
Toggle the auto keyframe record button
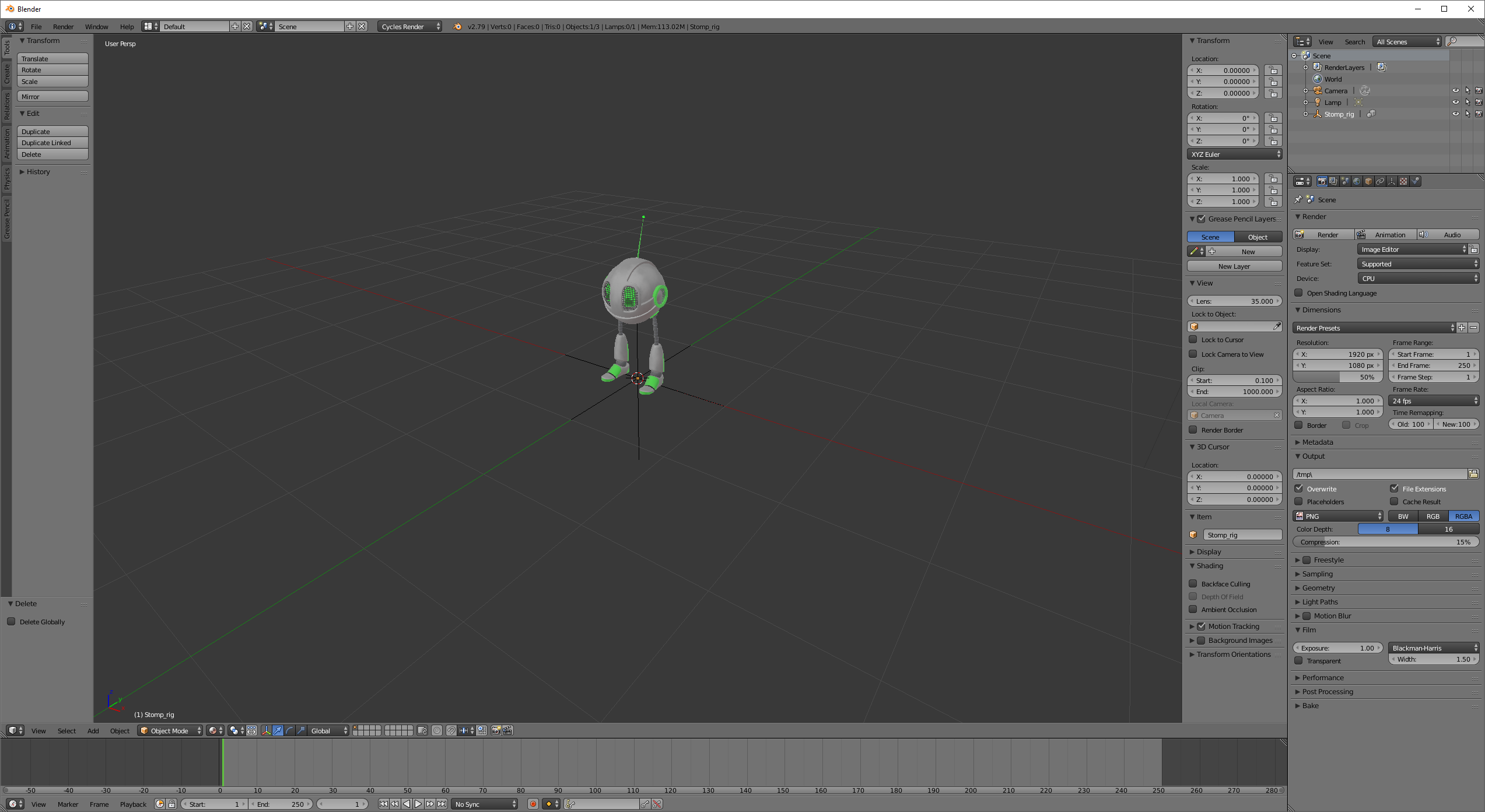(x=533, y=804)
